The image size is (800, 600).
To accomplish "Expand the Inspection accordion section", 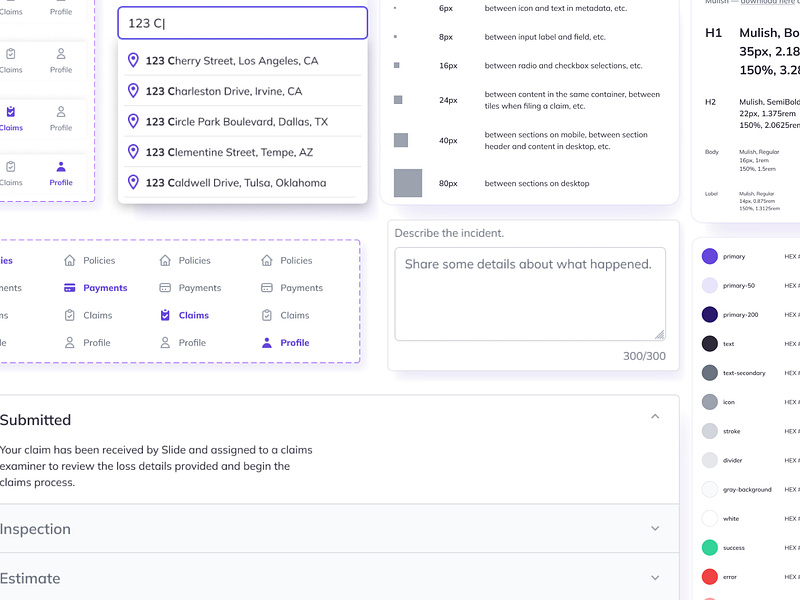I will 655,529.
